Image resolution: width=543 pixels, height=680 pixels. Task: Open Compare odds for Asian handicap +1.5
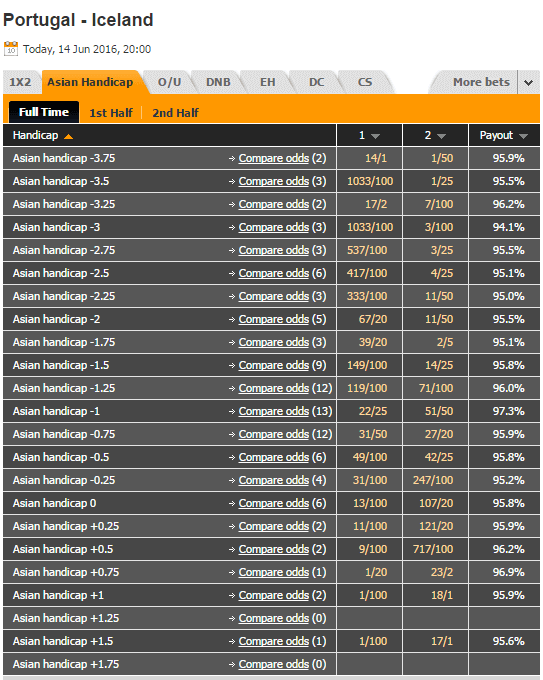pyautogui.click(x=274, y=641)
